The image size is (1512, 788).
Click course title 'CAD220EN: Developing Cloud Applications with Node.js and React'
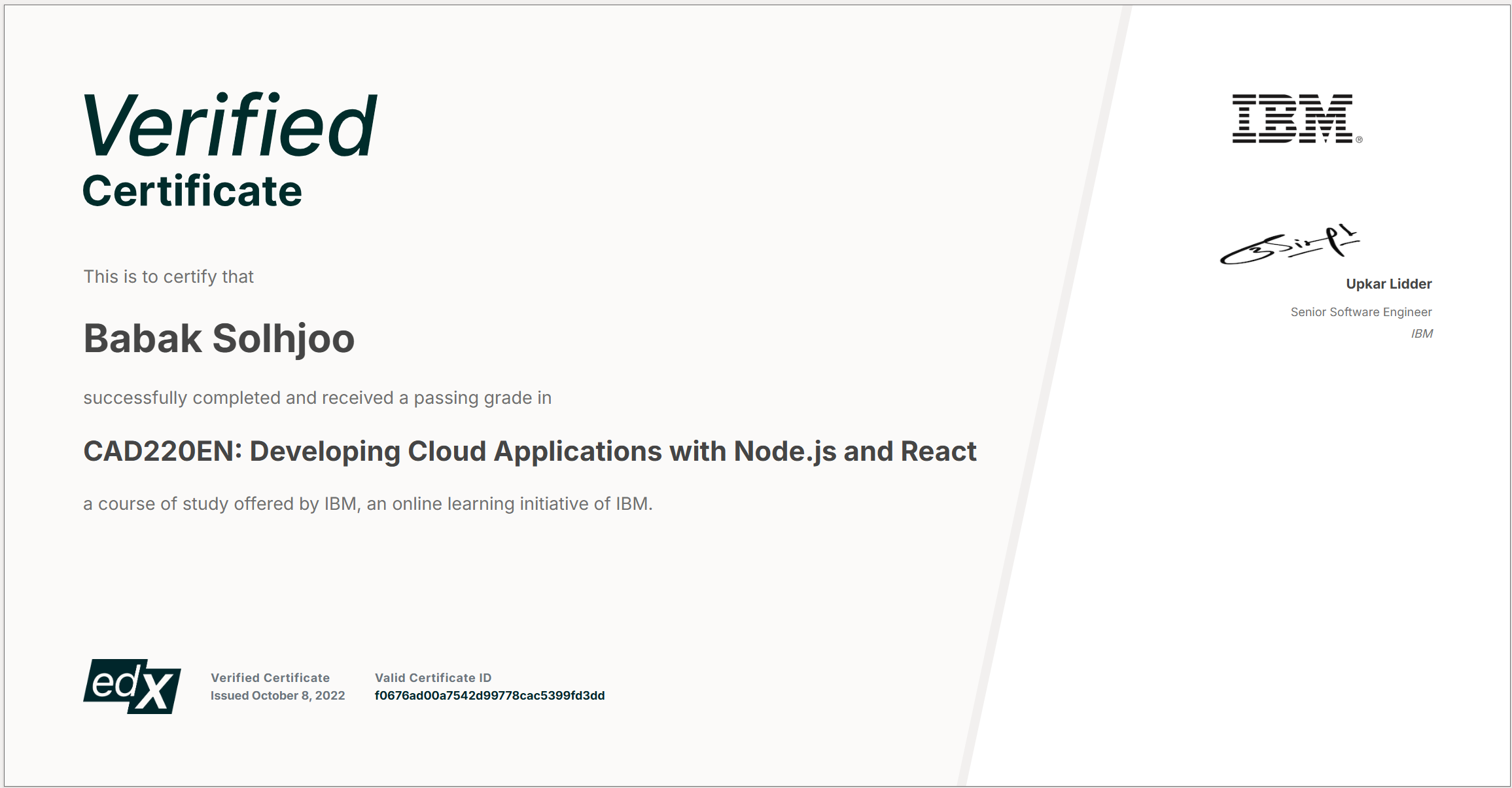530,452
